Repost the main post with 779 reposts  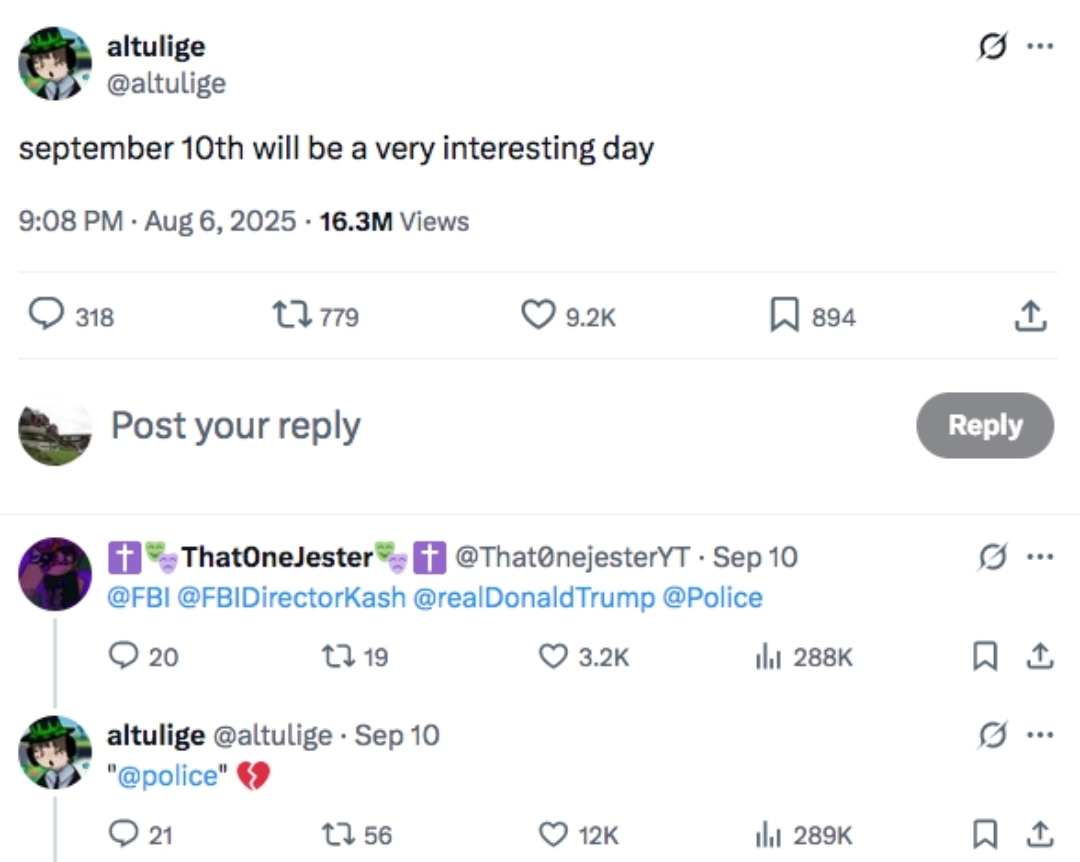[292, 316]
